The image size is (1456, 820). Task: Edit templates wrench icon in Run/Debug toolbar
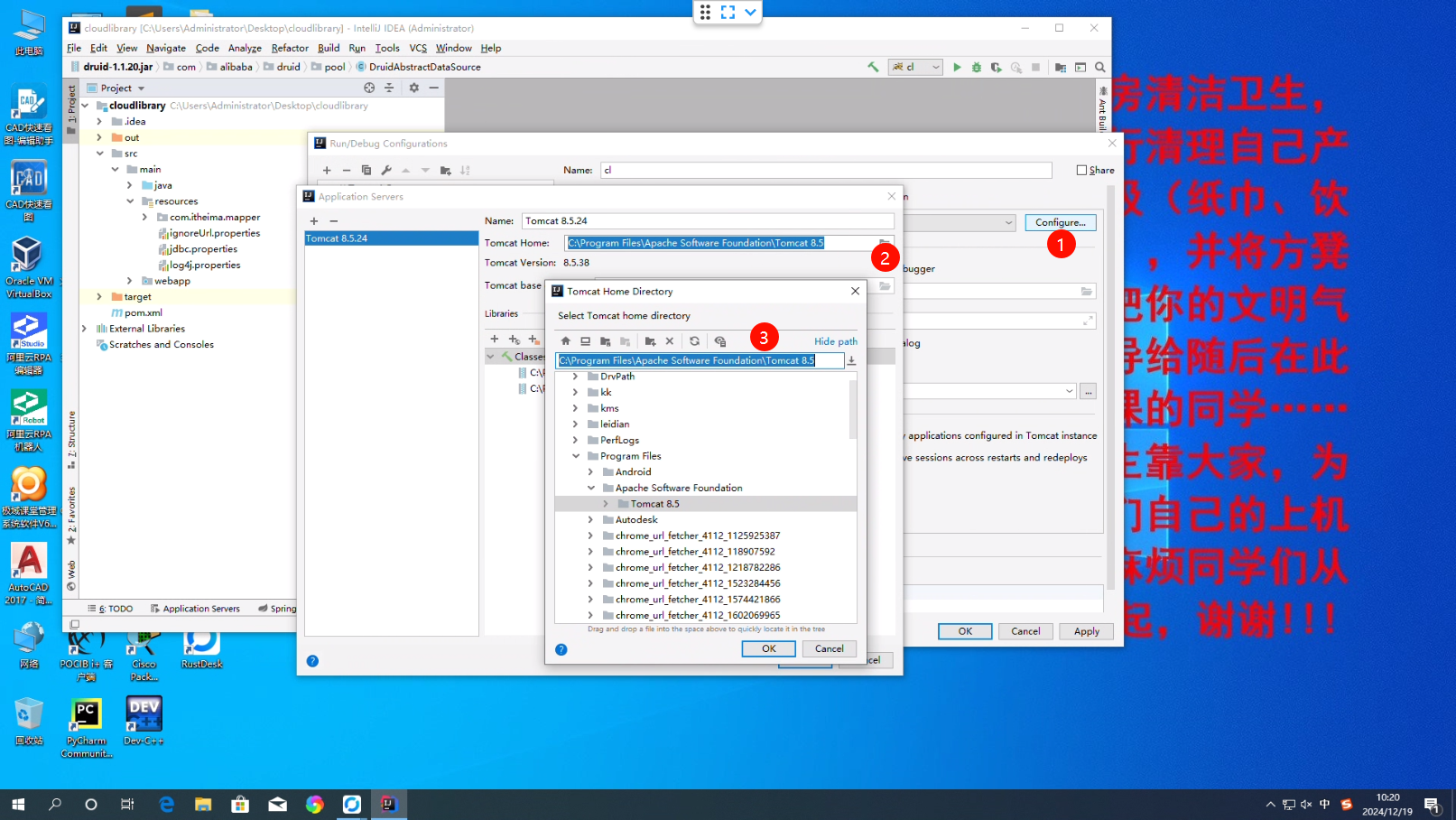386,170
